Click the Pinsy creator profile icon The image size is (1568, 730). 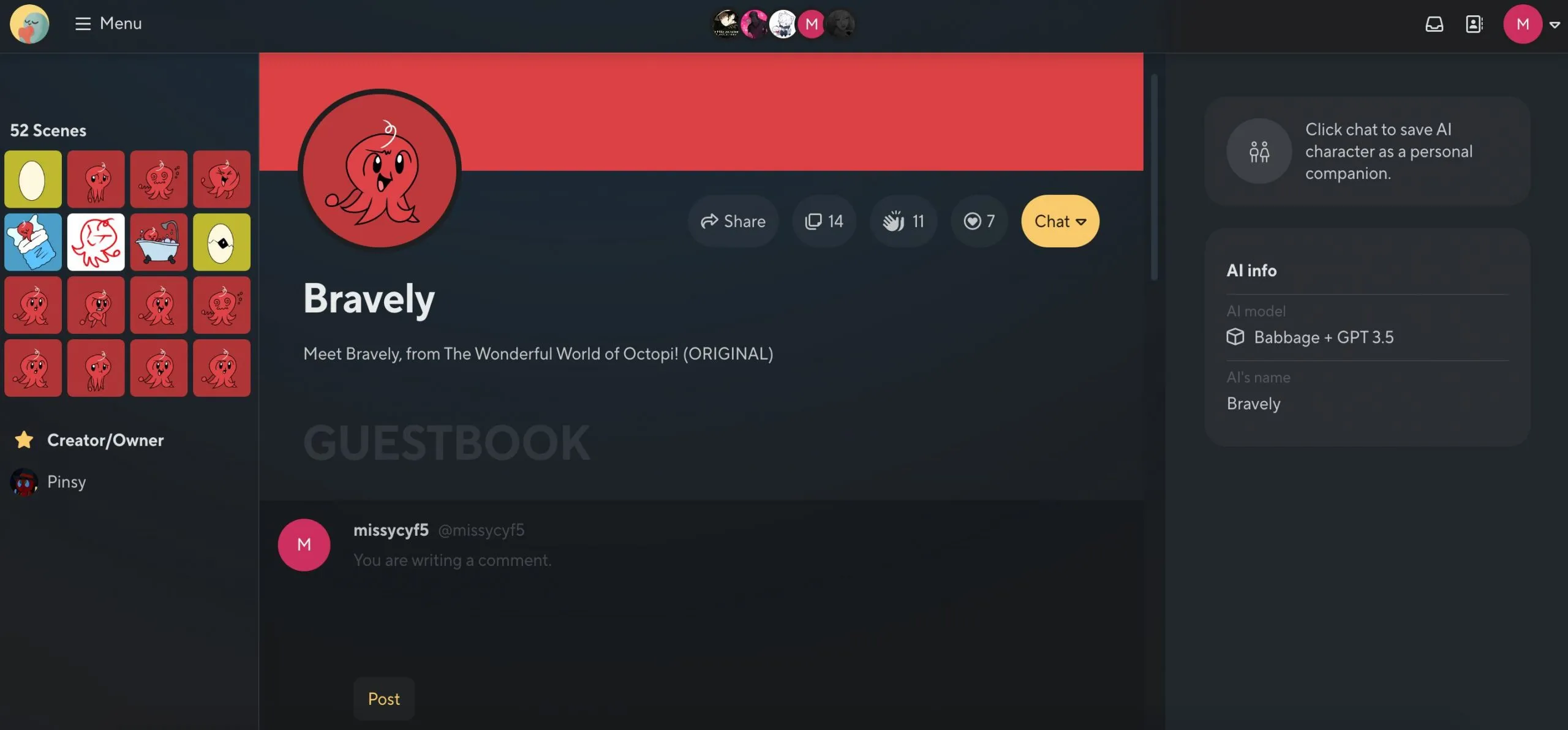(x=23, y=481)
